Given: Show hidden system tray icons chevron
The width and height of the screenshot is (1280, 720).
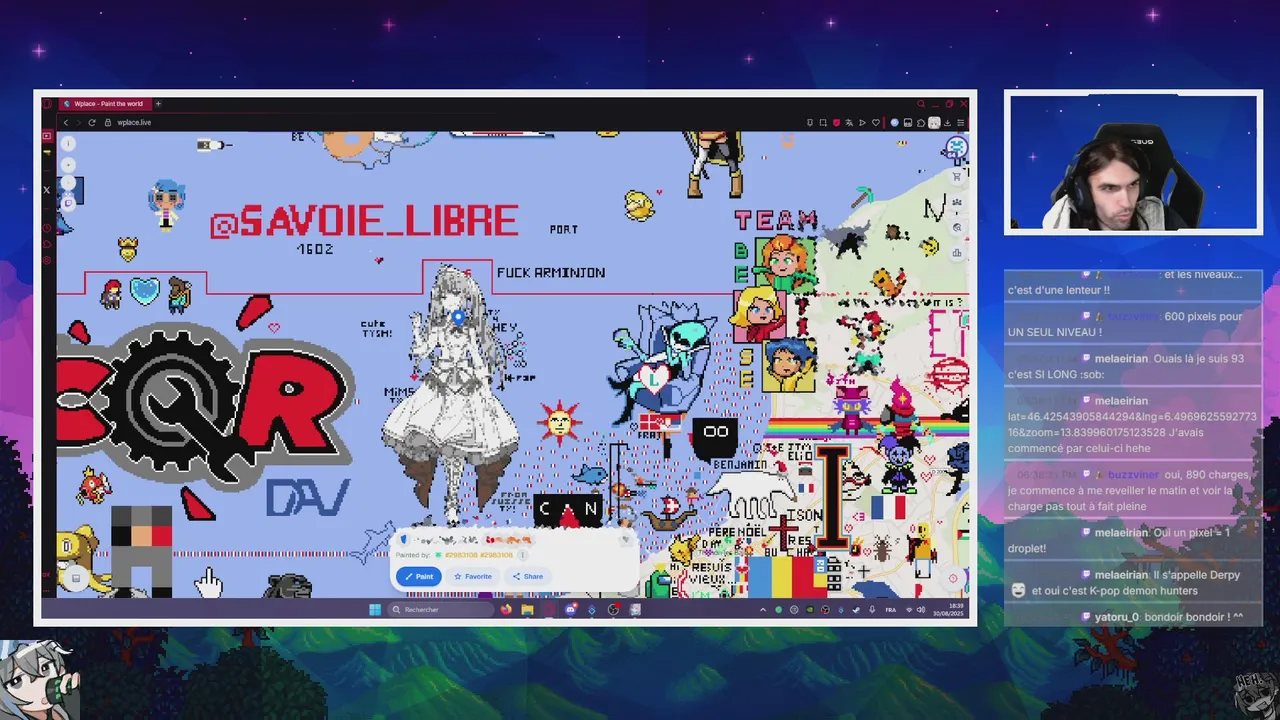Looking at the screenshot, I should (763, 609).
